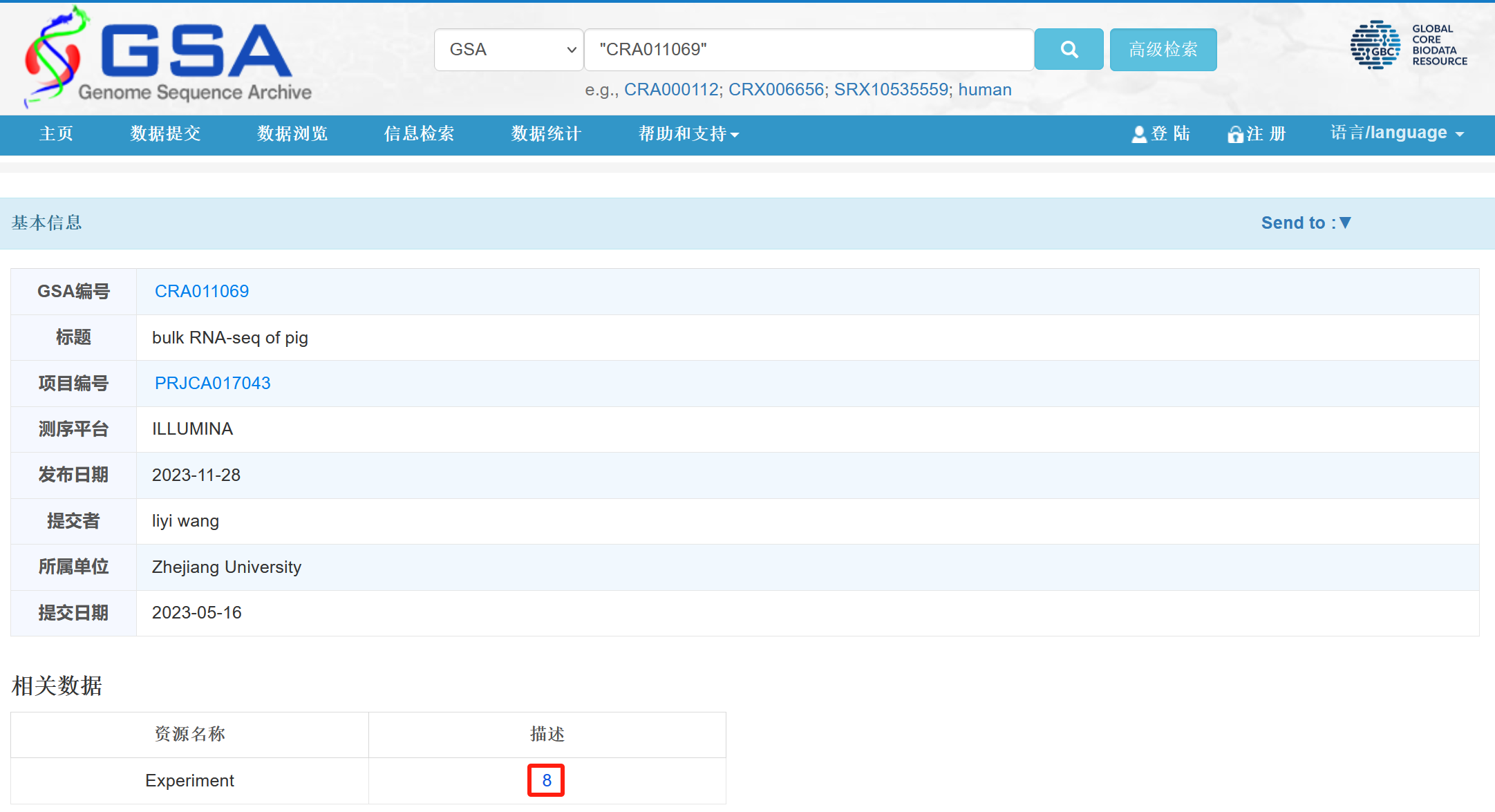
Task: Click the 高级检索 advanced search icon
Action: [1164, 49]
